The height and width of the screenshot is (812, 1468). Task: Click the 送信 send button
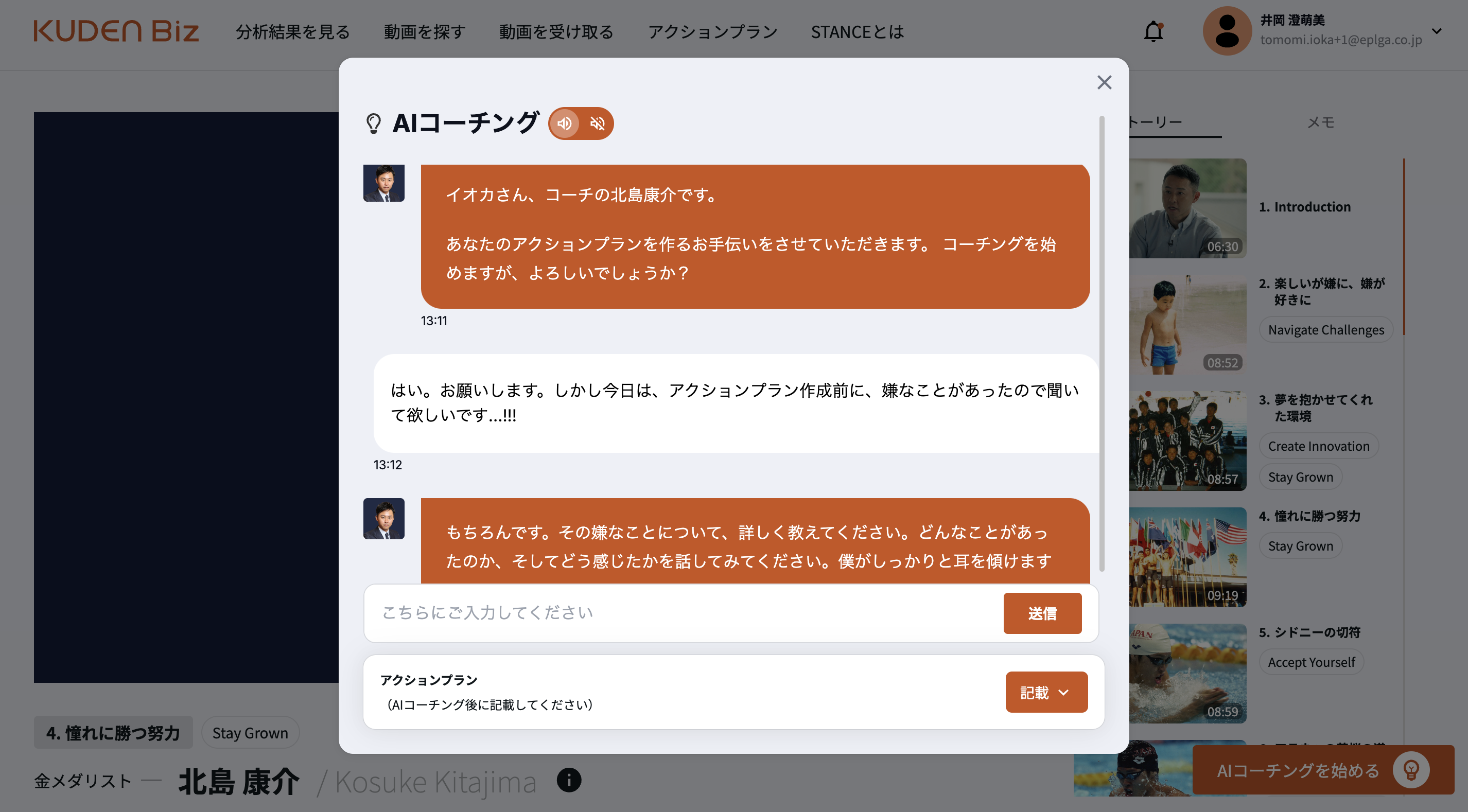pyautogui.click(x=1042, y=613)
